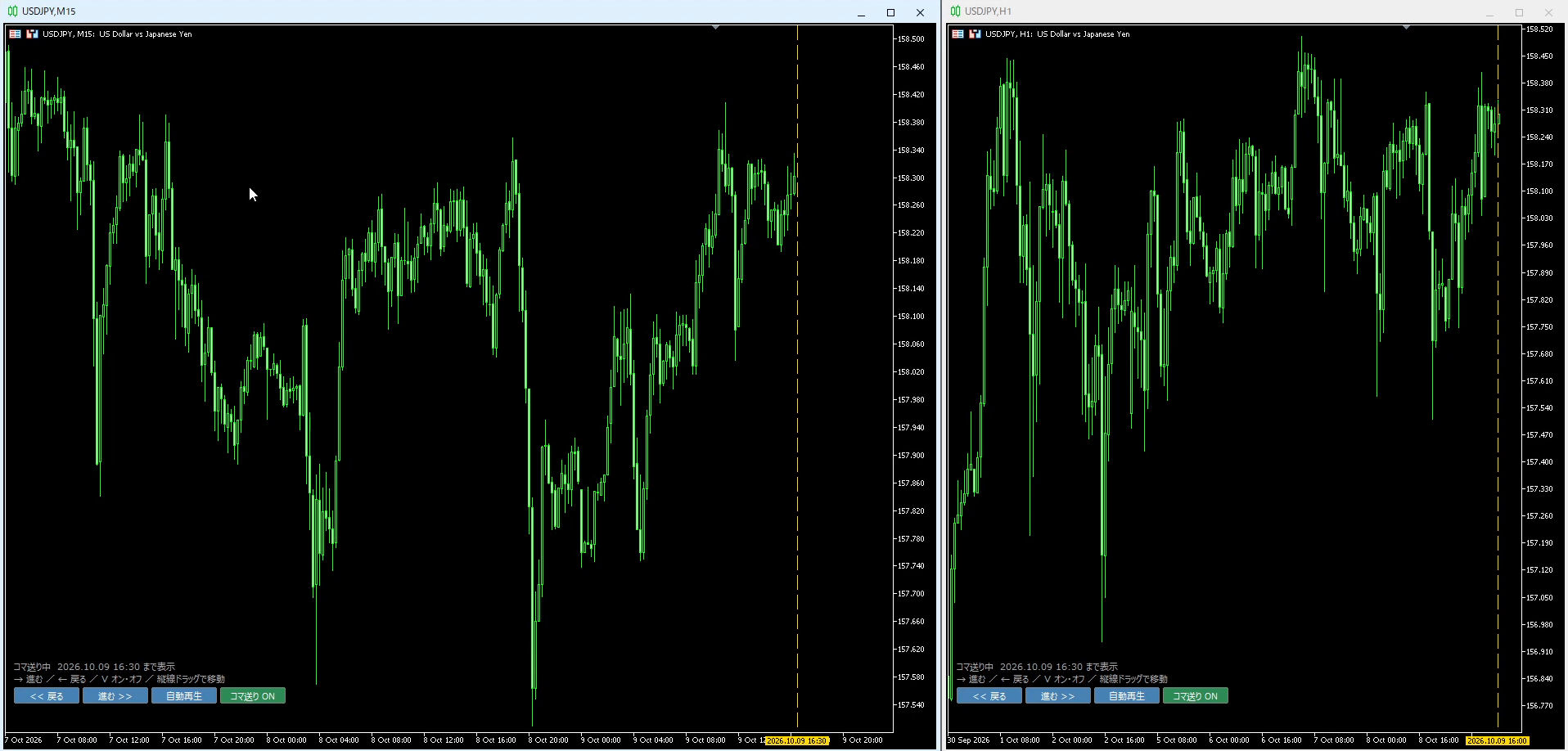The width and height of the screenshot is (1568, 751).
Task: Click 進む >> button in the M15 chart
Action: tap(115, 696)
